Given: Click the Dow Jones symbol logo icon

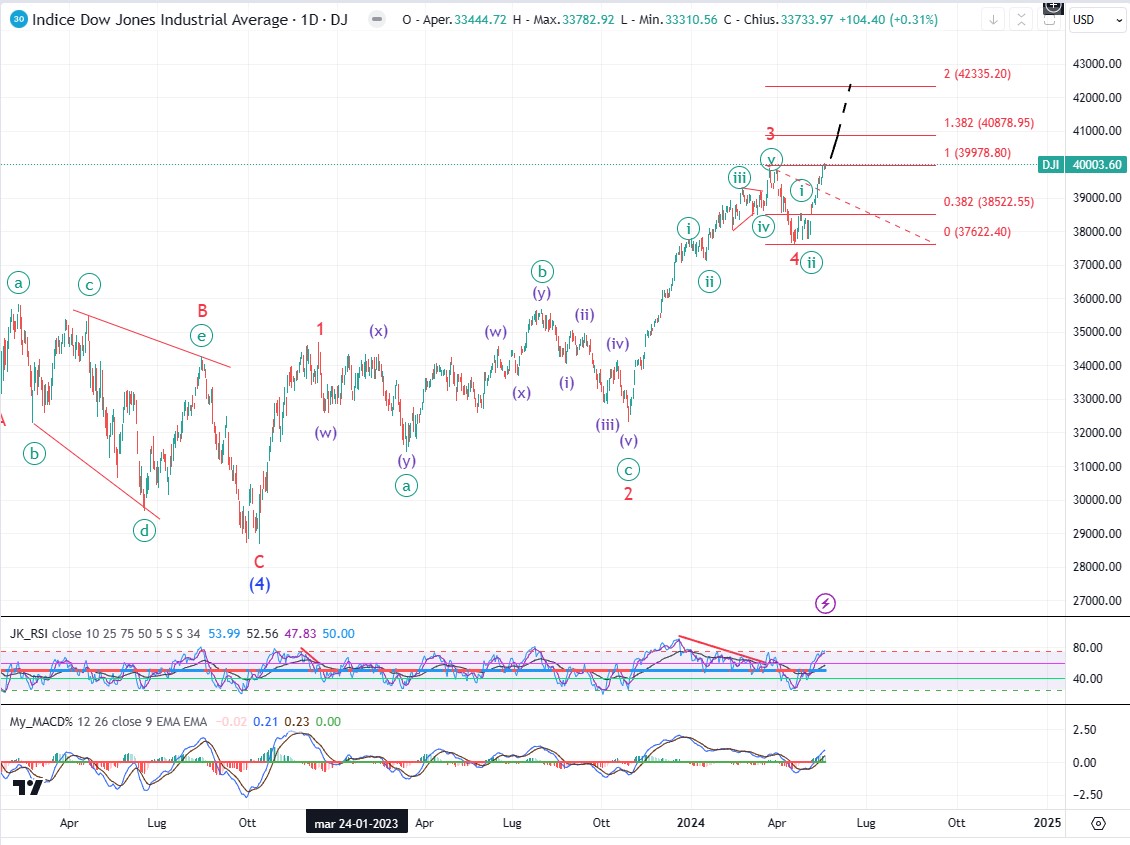Looking at the screenshot, I should coord(19,19).
